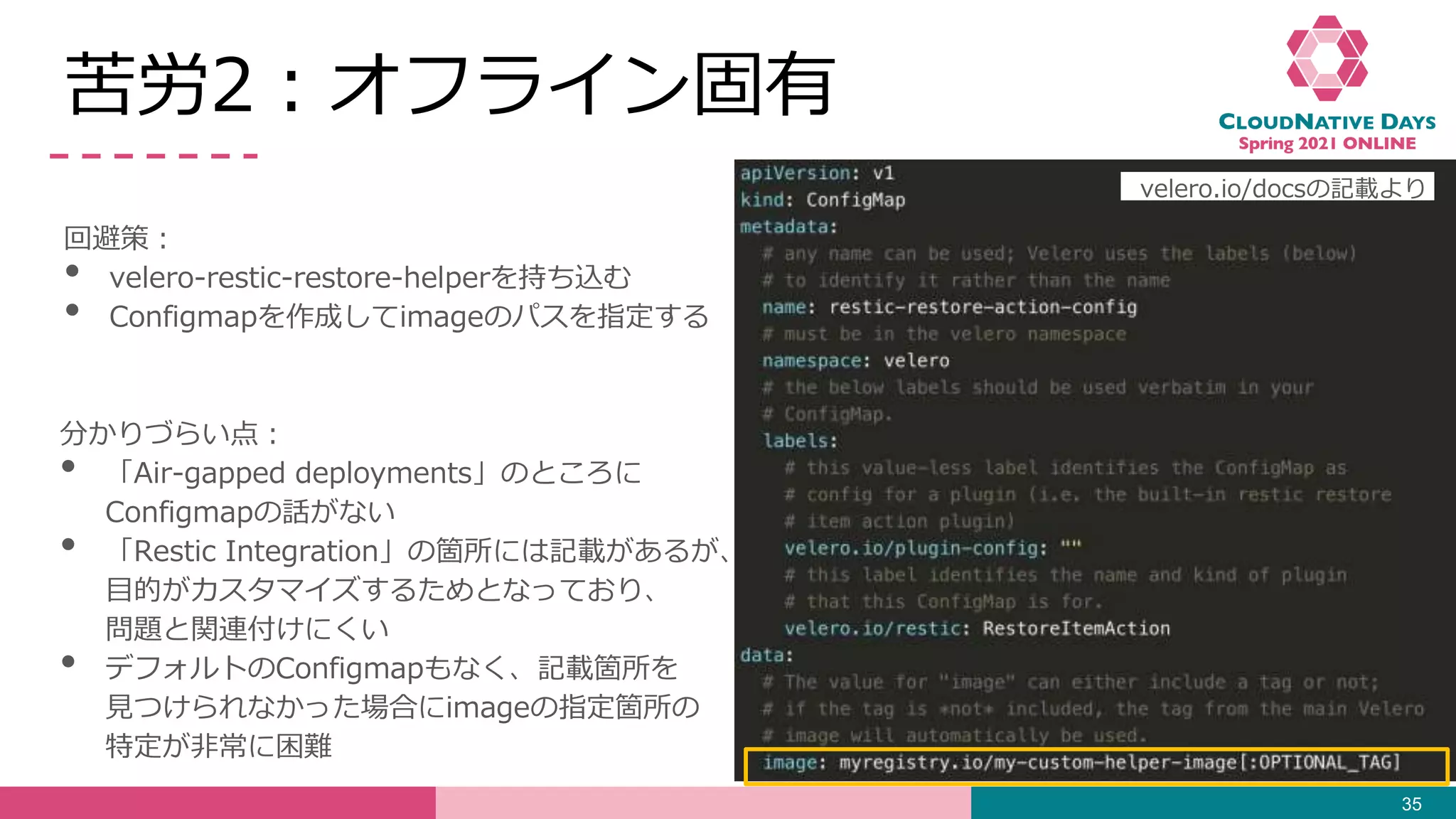This screenshot has width=1456, height=819.
Task: Click 'velero.io/restic: RestoreItemAction' line
Action: tap(977, 628)
